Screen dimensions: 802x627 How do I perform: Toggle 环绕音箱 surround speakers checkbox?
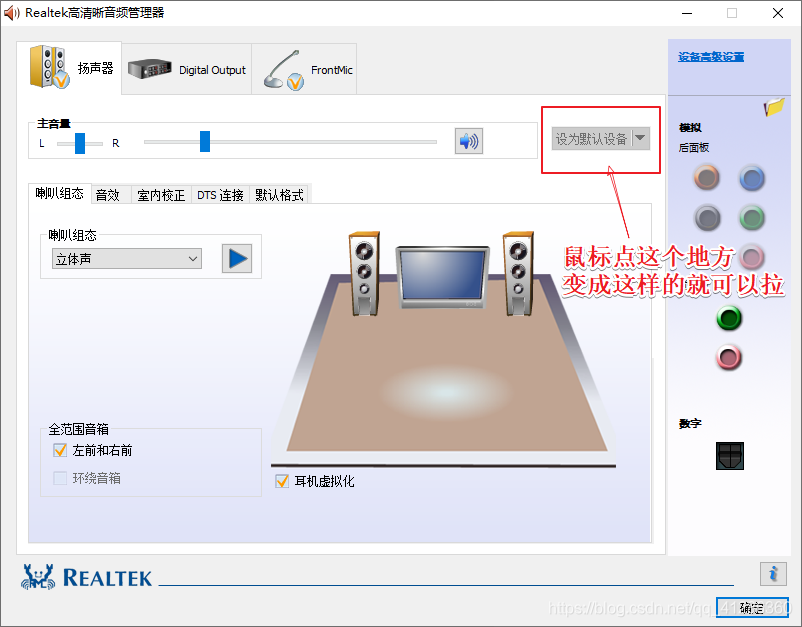(x=60, y=478)
